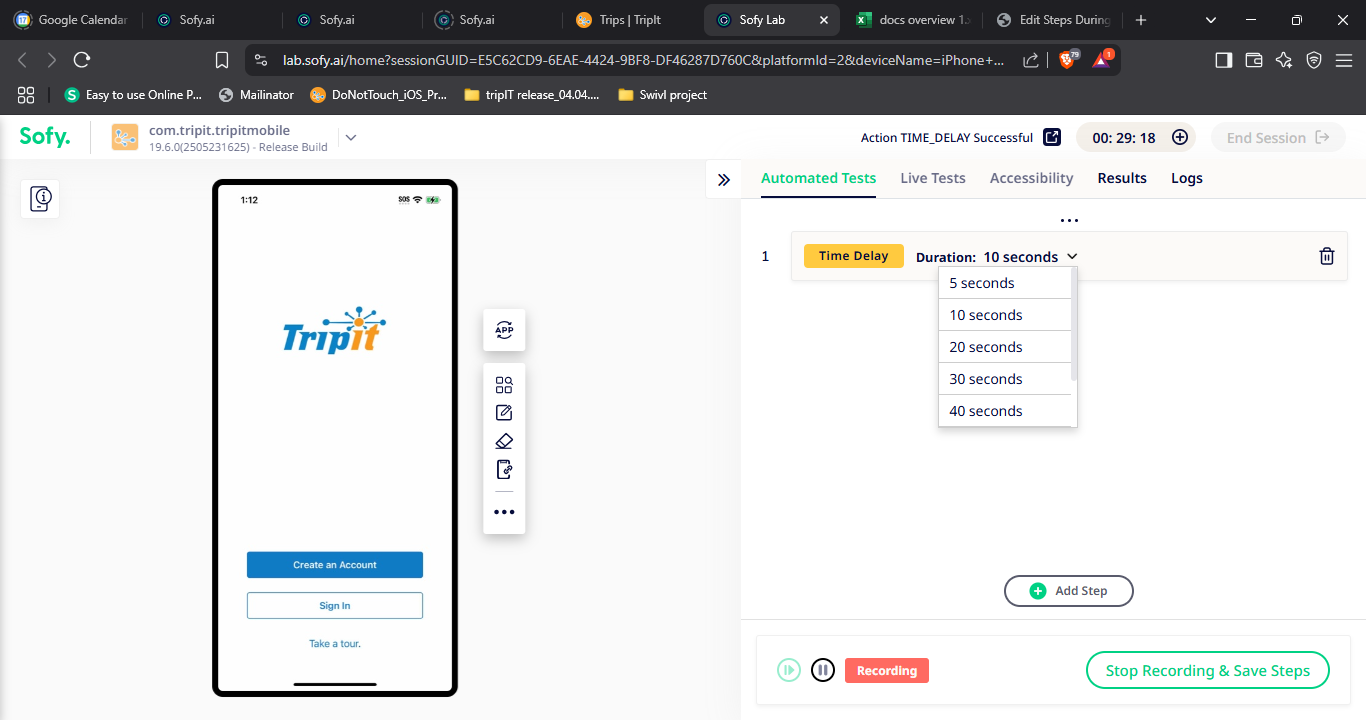Click the plus icon to extend session time
This screenshot has height=720, width=1366.
tap(1180, 138)
